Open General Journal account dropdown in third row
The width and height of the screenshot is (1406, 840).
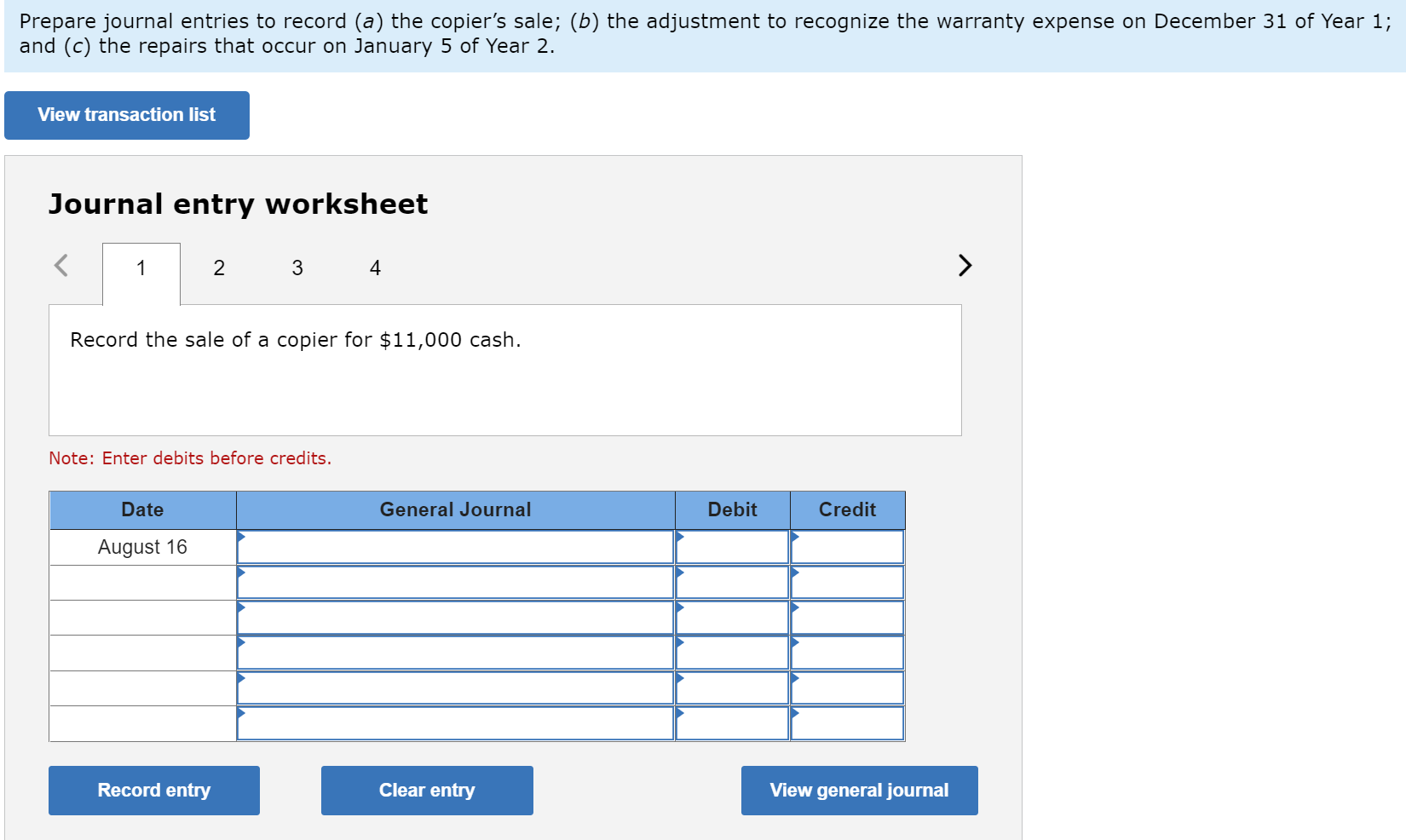pos(456,618)
